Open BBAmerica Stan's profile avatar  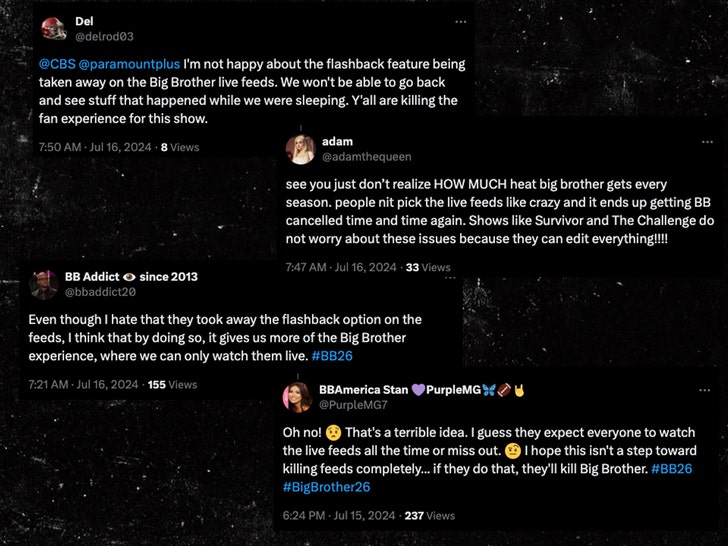pyautogui.click(x=297, y=396)
